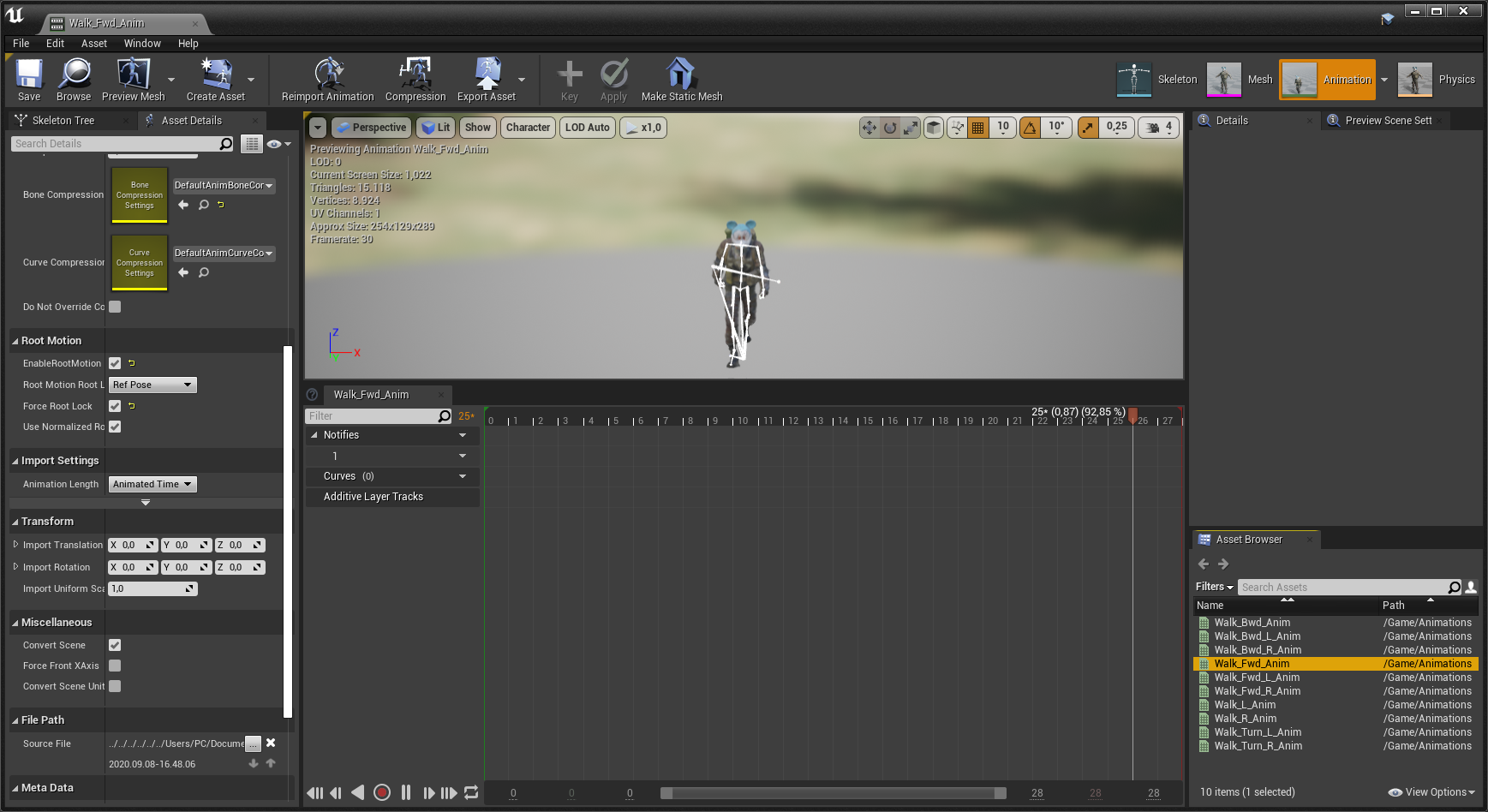Open the Asset menu
1488x812 pixels.
coord(94,44)
